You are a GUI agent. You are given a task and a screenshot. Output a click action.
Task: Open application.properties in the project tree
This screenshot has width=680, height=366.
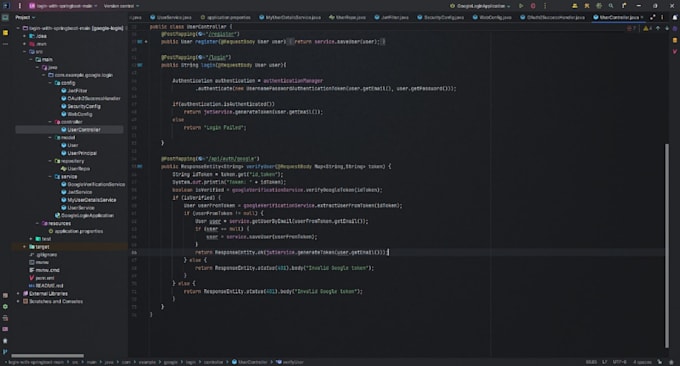pyautogui.click(x=75, y=231)
